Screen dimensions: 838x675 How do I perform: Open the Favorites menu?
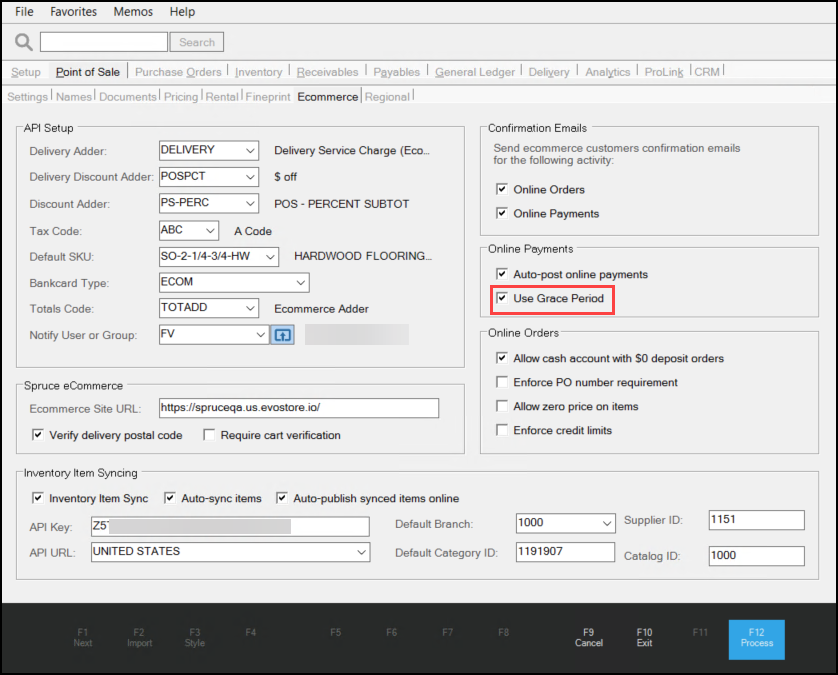coord(74,12)
